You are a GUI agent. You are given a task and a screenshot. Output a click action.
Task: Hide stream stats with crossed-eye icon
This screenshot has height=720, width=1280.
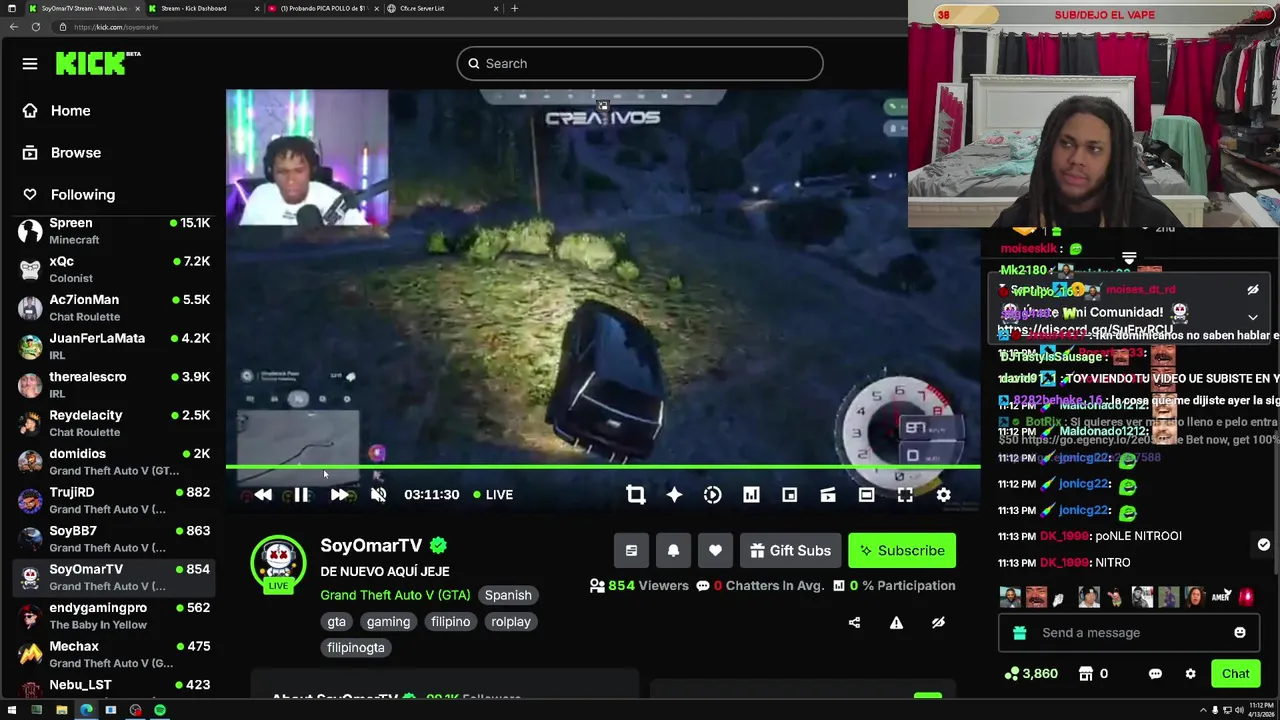tap(938, 622)
